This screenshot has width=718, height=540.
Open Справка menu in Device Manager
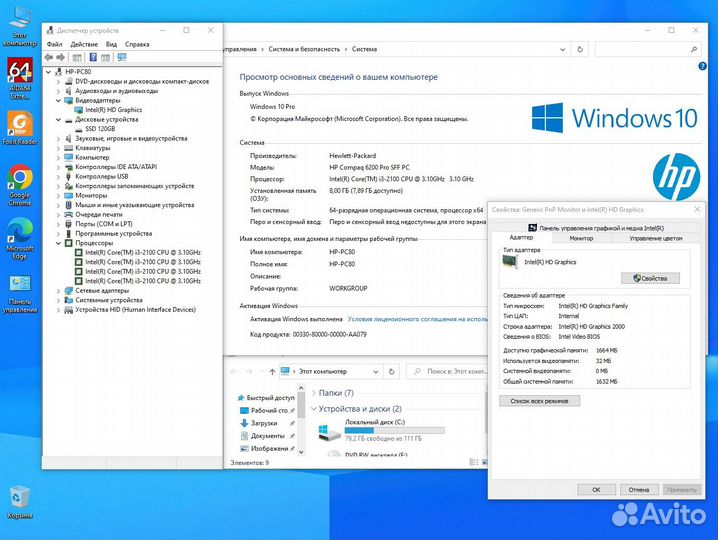coord(137,44)
